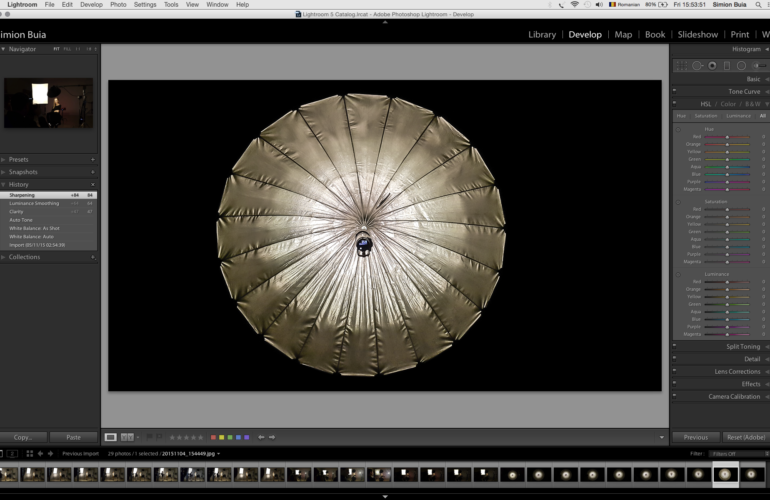Flag the photo as rejected
Screen dimensions: 770x500
pyautogui.click(x=159, y=437)
